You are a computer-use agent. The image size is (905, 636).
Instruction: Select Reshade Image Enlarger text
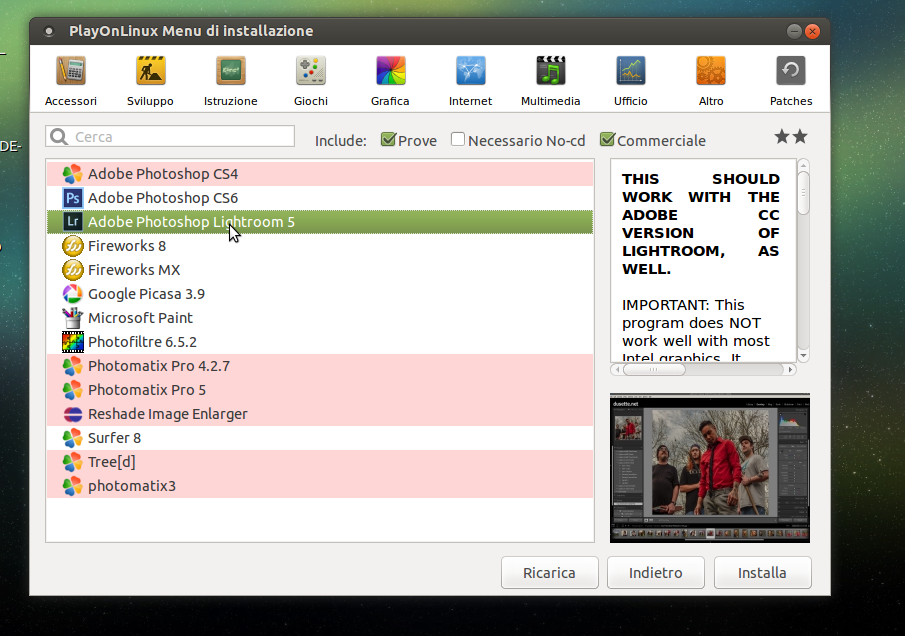click(167, 414)
